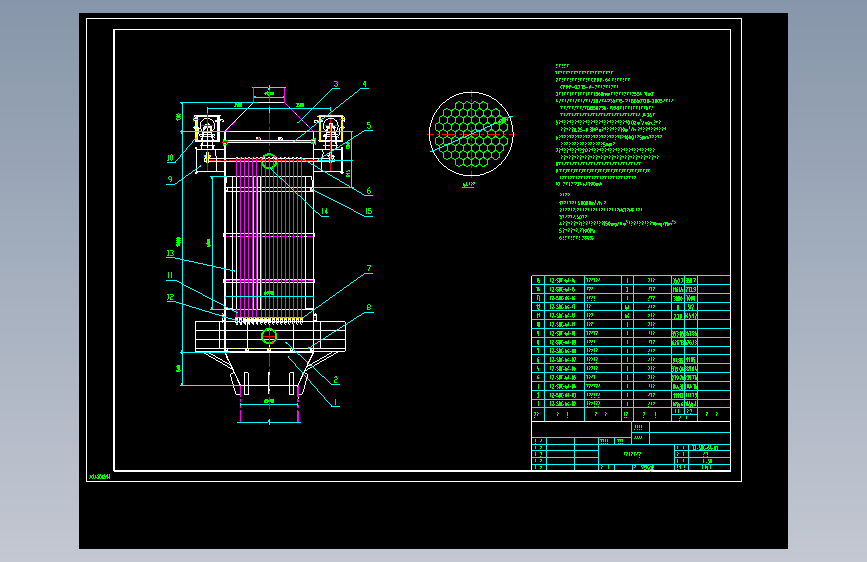Click part callout number 5
The width and height of the screenshot is (867, 562).
click(x=369, y=126)
